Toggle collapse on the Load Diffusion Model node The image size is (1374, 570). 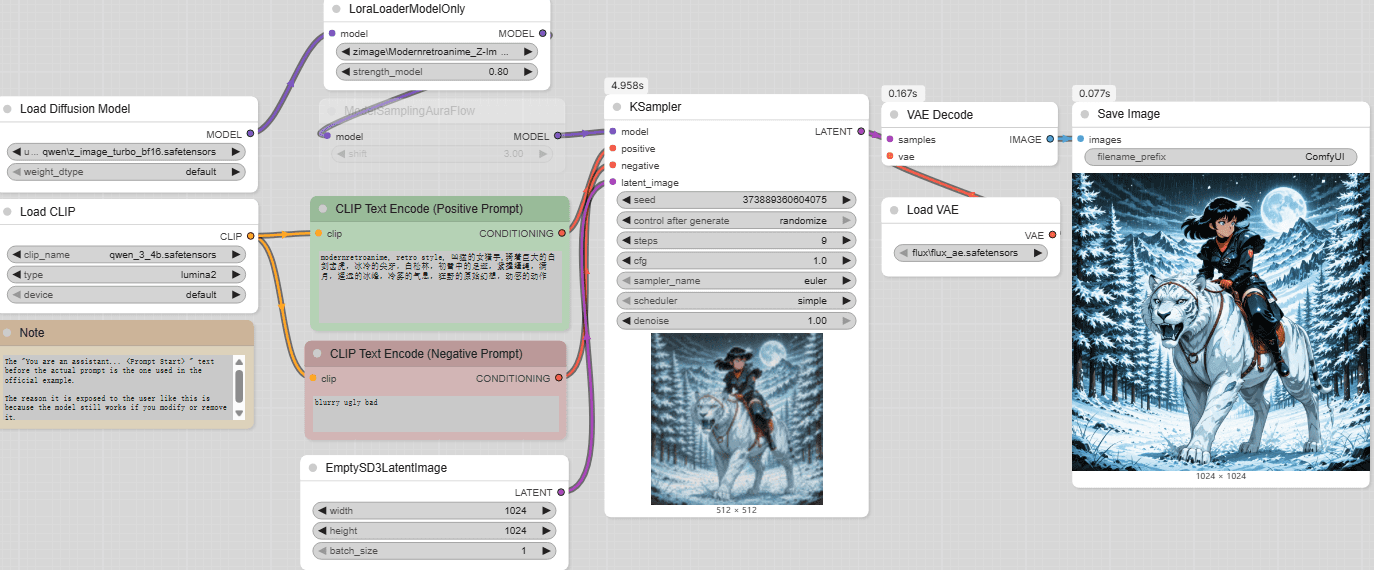[8, 109]
